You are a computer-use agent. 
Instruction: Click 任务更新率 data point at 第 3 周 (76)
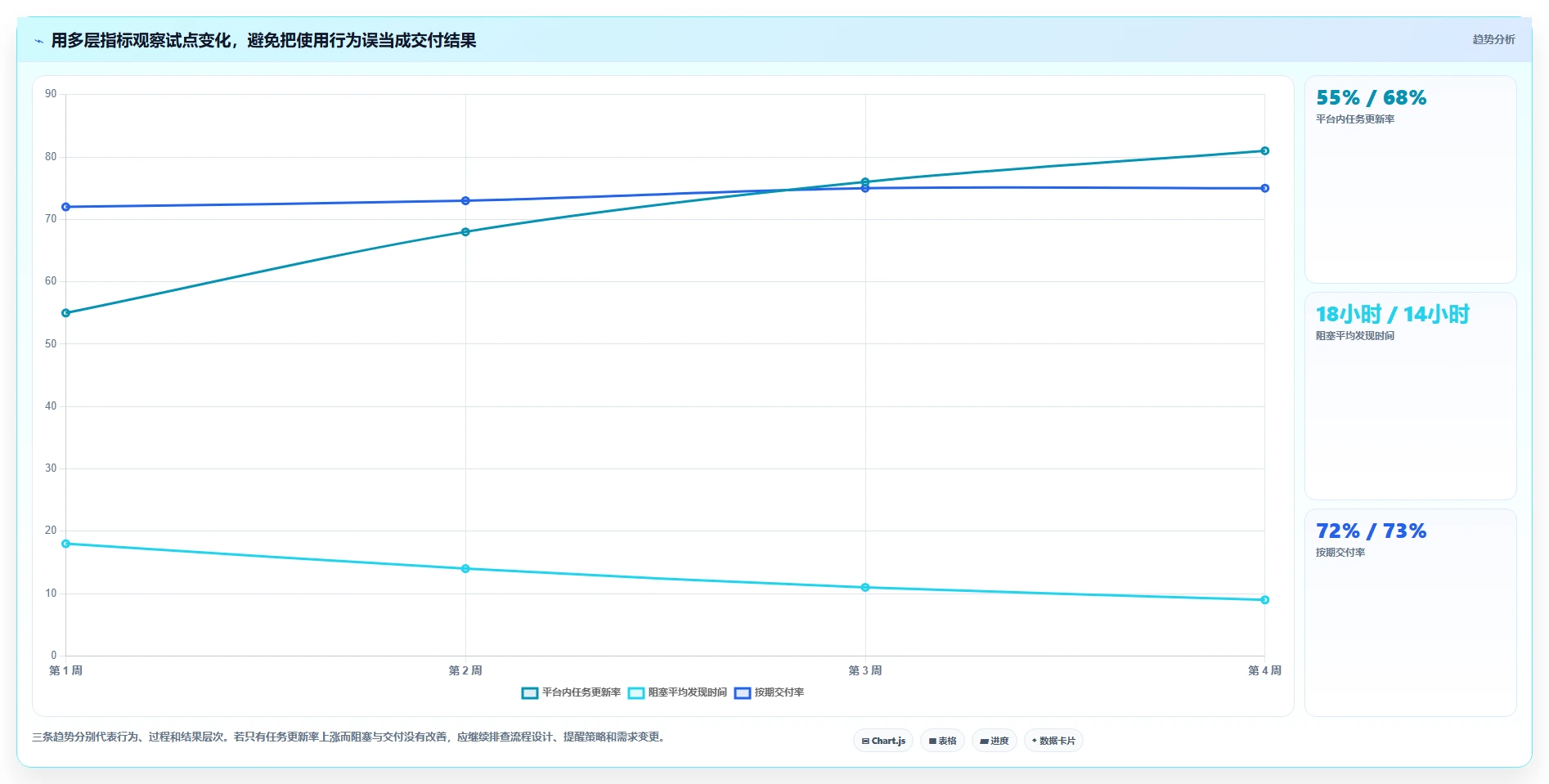click(x=865, y=182)
